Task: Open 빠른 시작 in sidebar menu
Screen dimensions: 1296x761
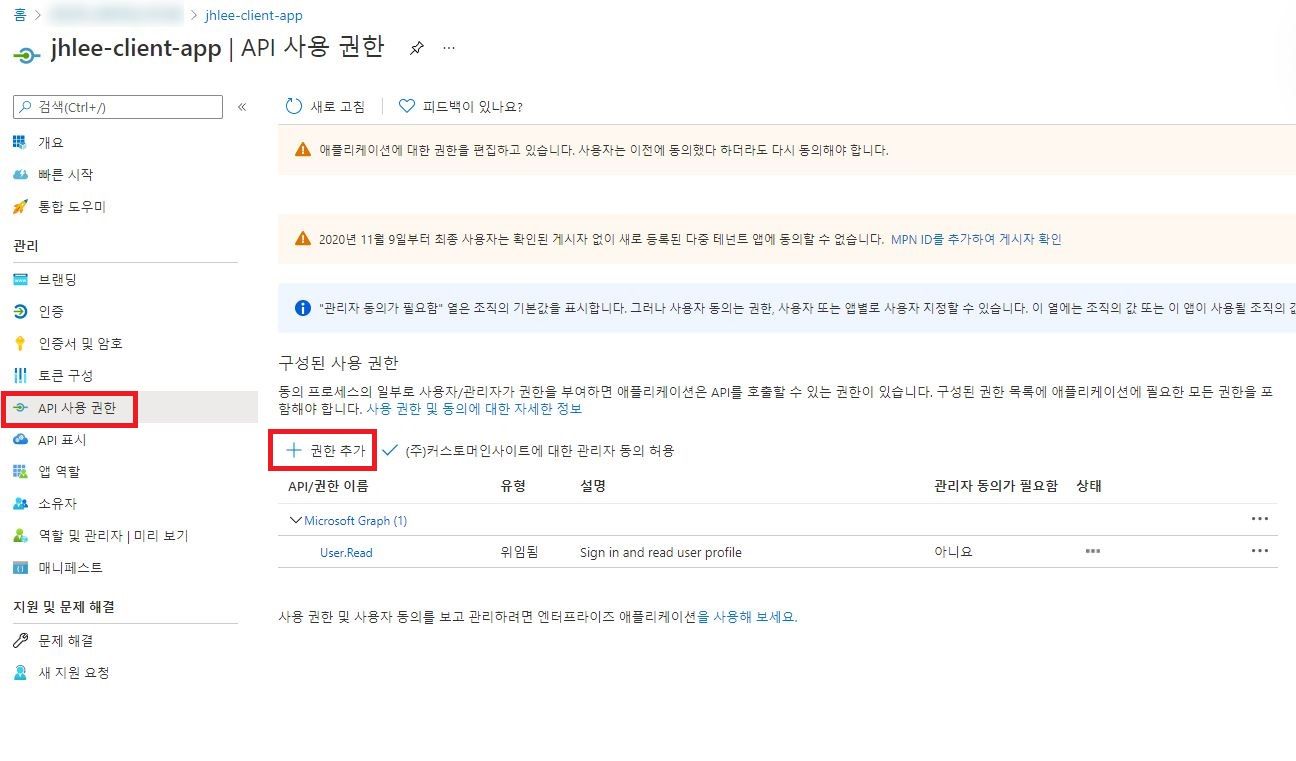Action: [x=65, y=174]
